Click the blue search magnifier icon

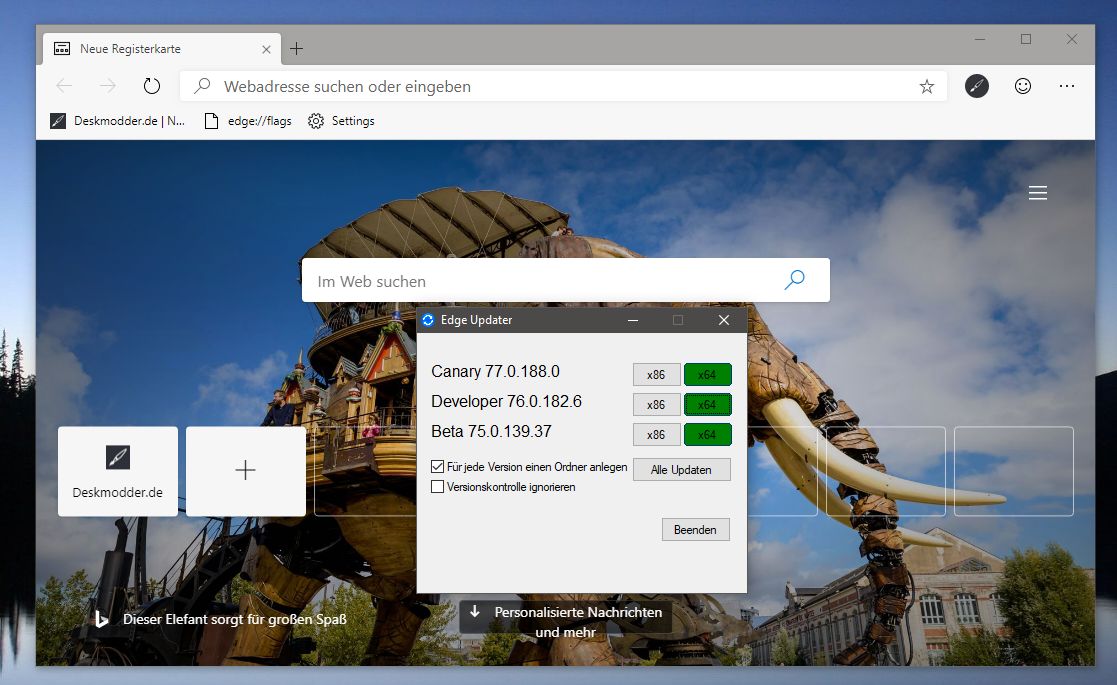pos(794,280)
